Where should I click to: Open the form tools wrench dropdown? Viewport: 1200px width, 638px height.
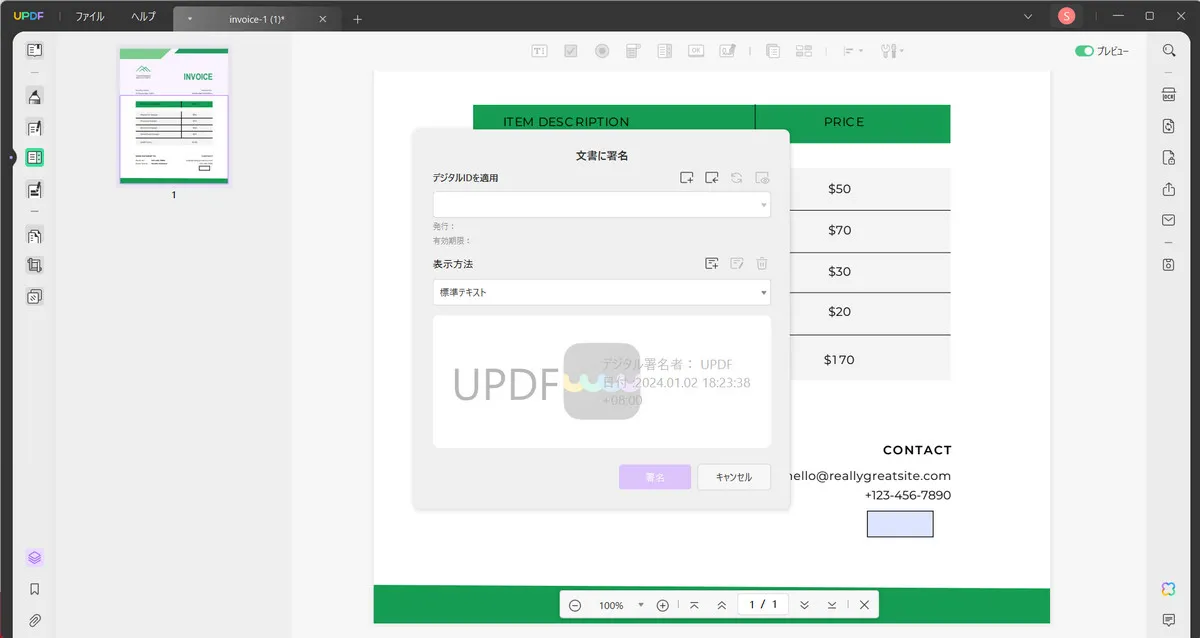(x=892, y=51)
